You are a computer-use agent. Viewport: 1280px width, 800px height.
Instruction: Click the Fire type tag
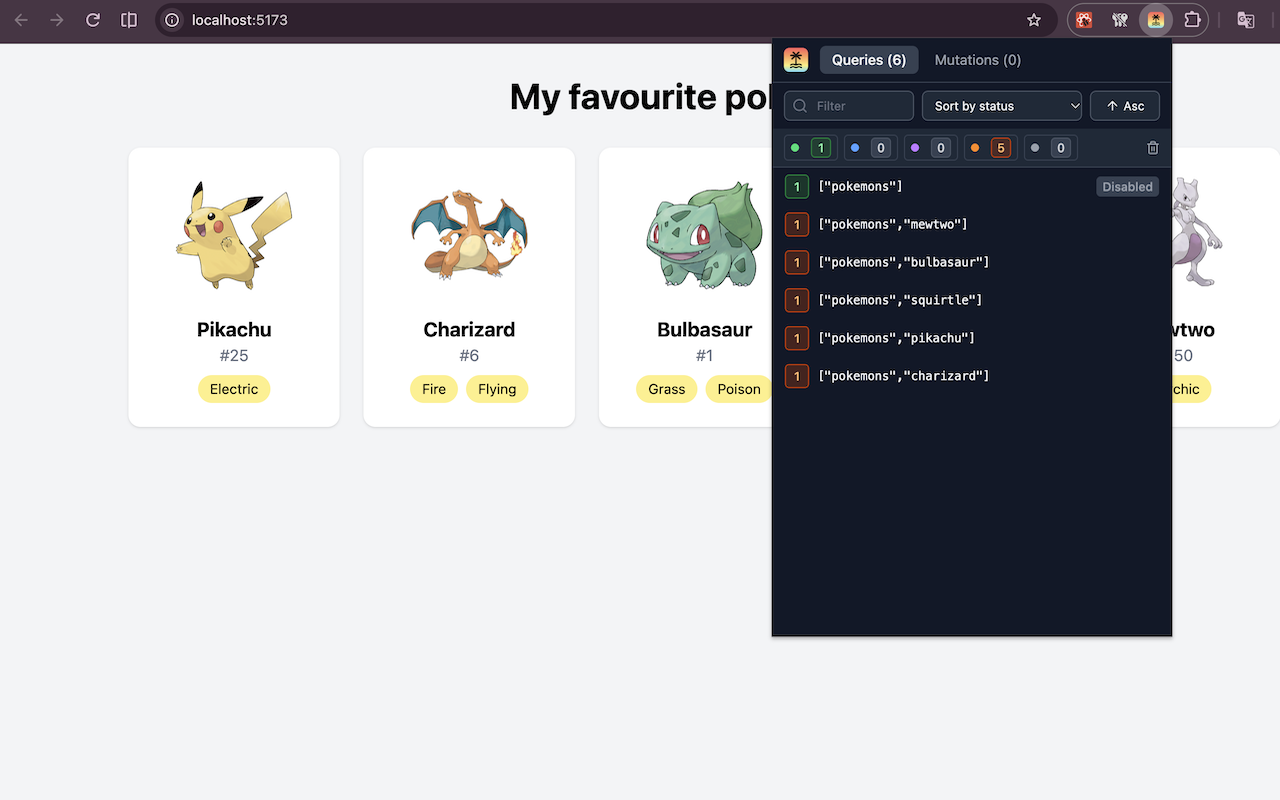434,389
